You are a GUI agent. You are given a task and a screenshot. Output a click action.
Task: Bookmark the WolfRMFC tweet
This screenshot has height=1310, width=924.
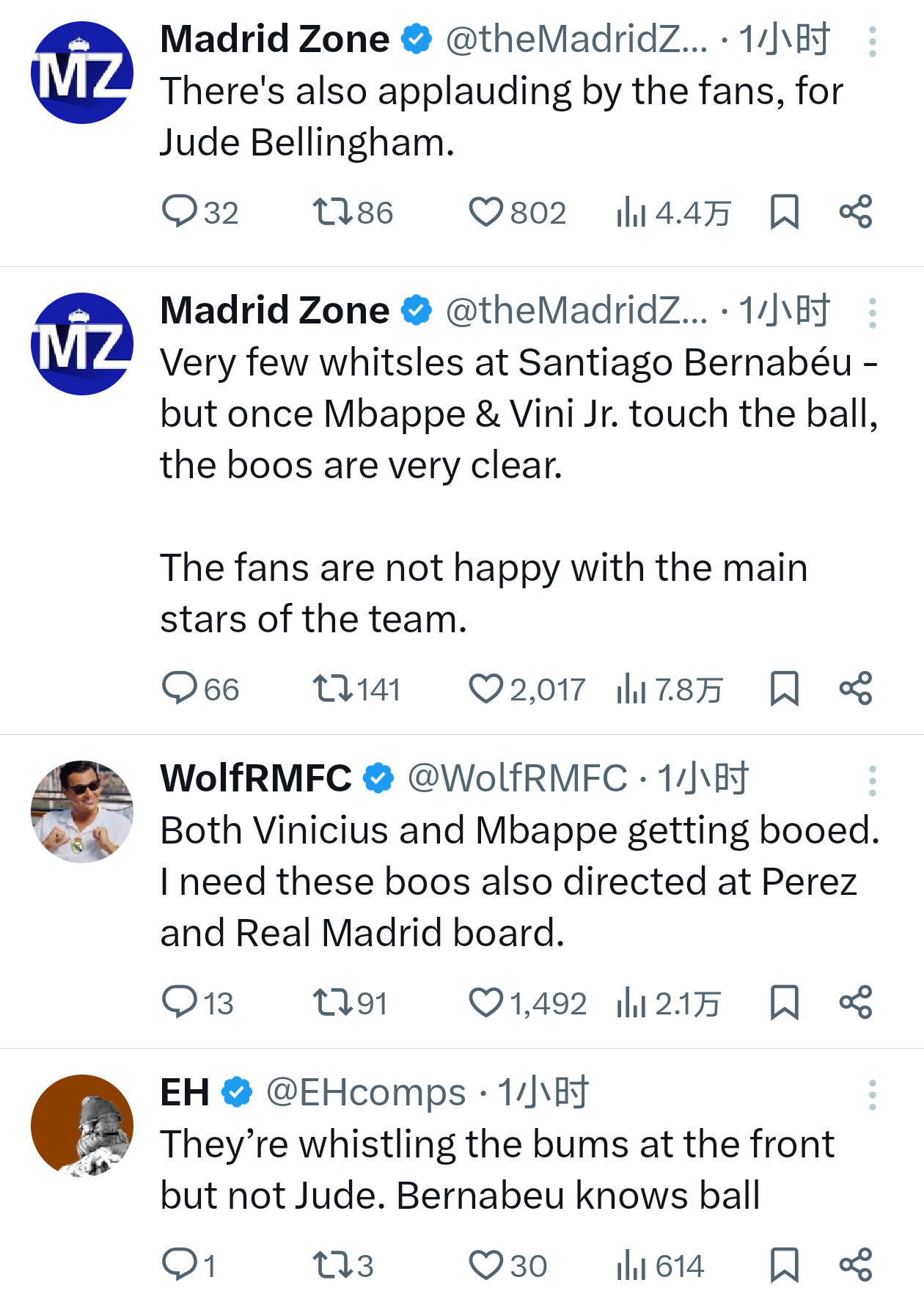(784, 1003)
